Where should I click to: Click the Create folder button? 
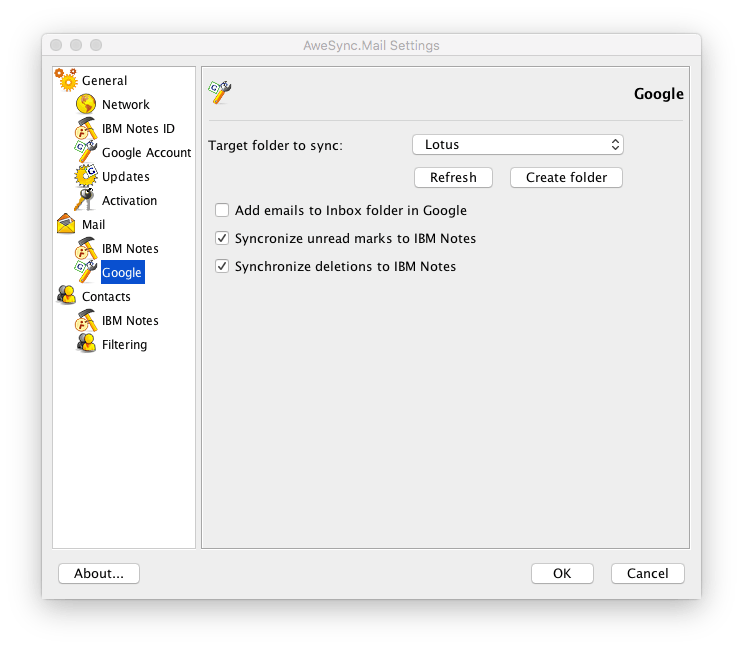point(566,177)
